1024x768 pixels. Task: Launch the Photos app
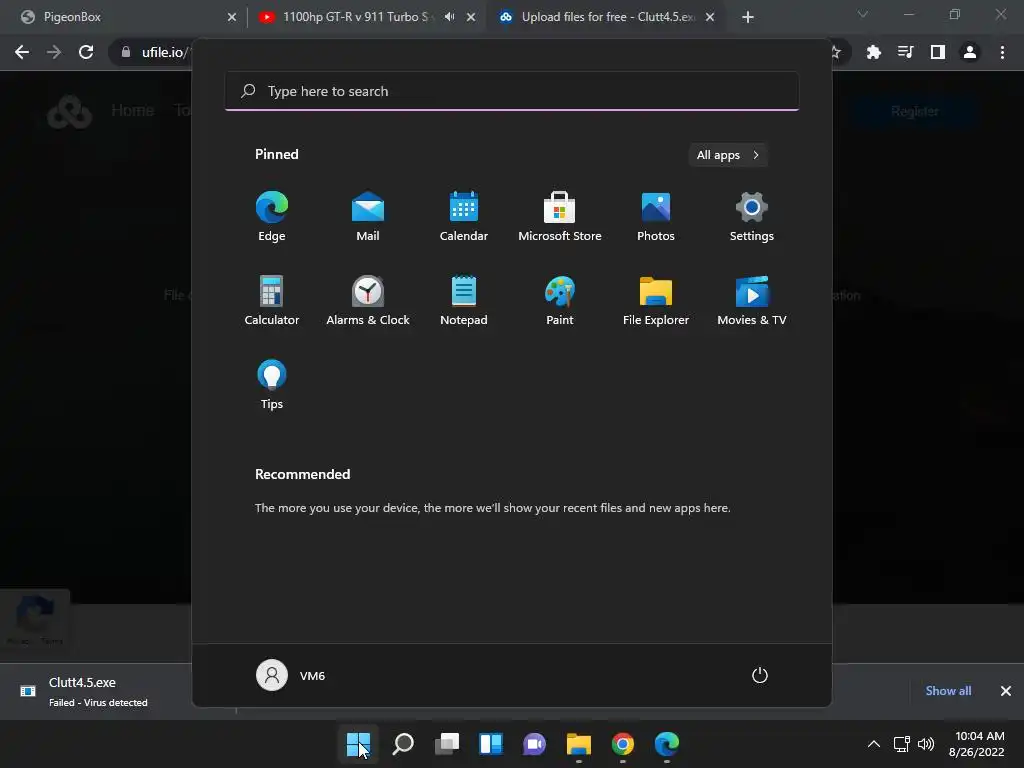pyautogui.click(x=656, y=216)
